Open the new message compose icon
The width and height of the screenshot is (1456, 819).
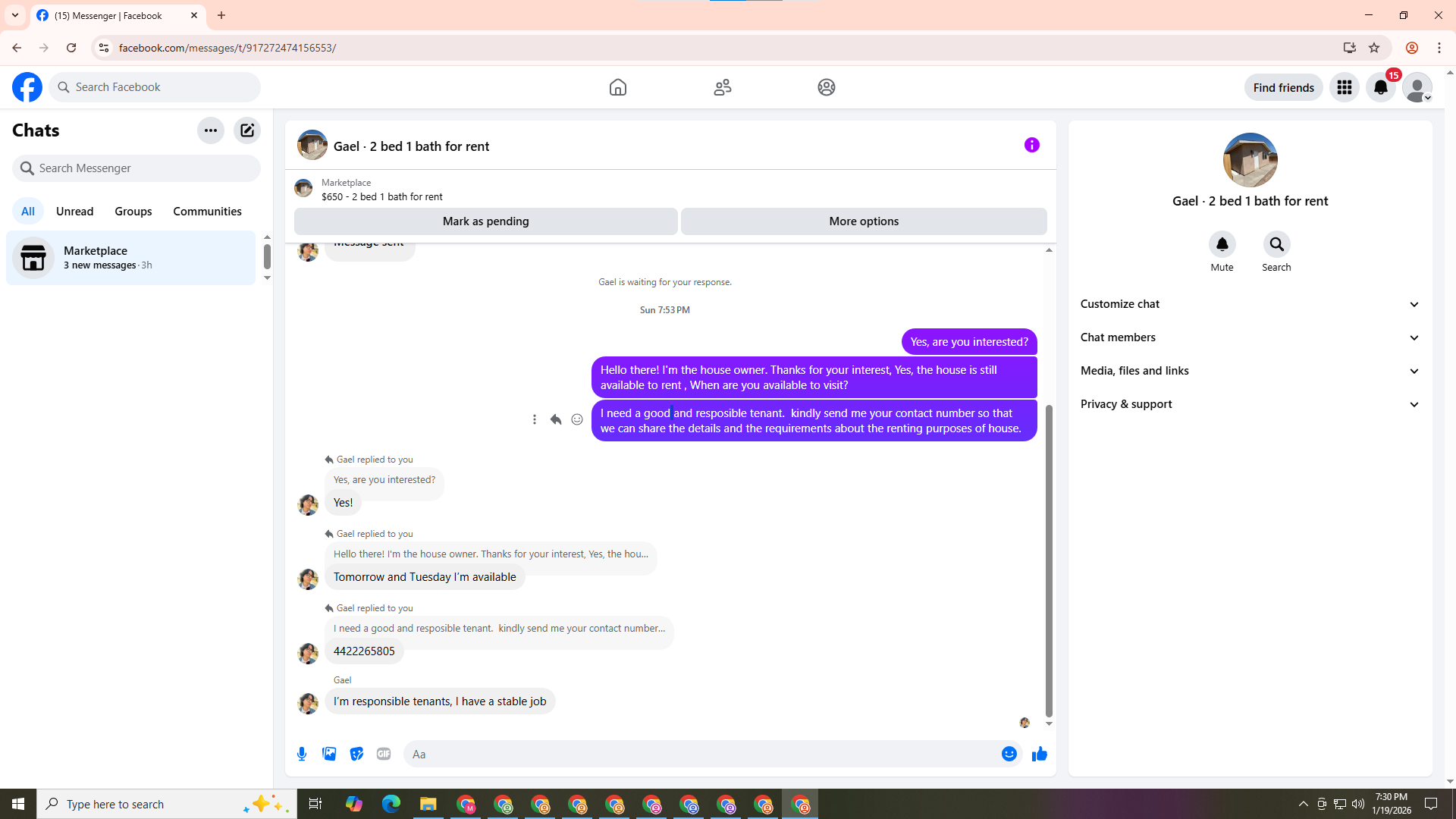(247, 130)
